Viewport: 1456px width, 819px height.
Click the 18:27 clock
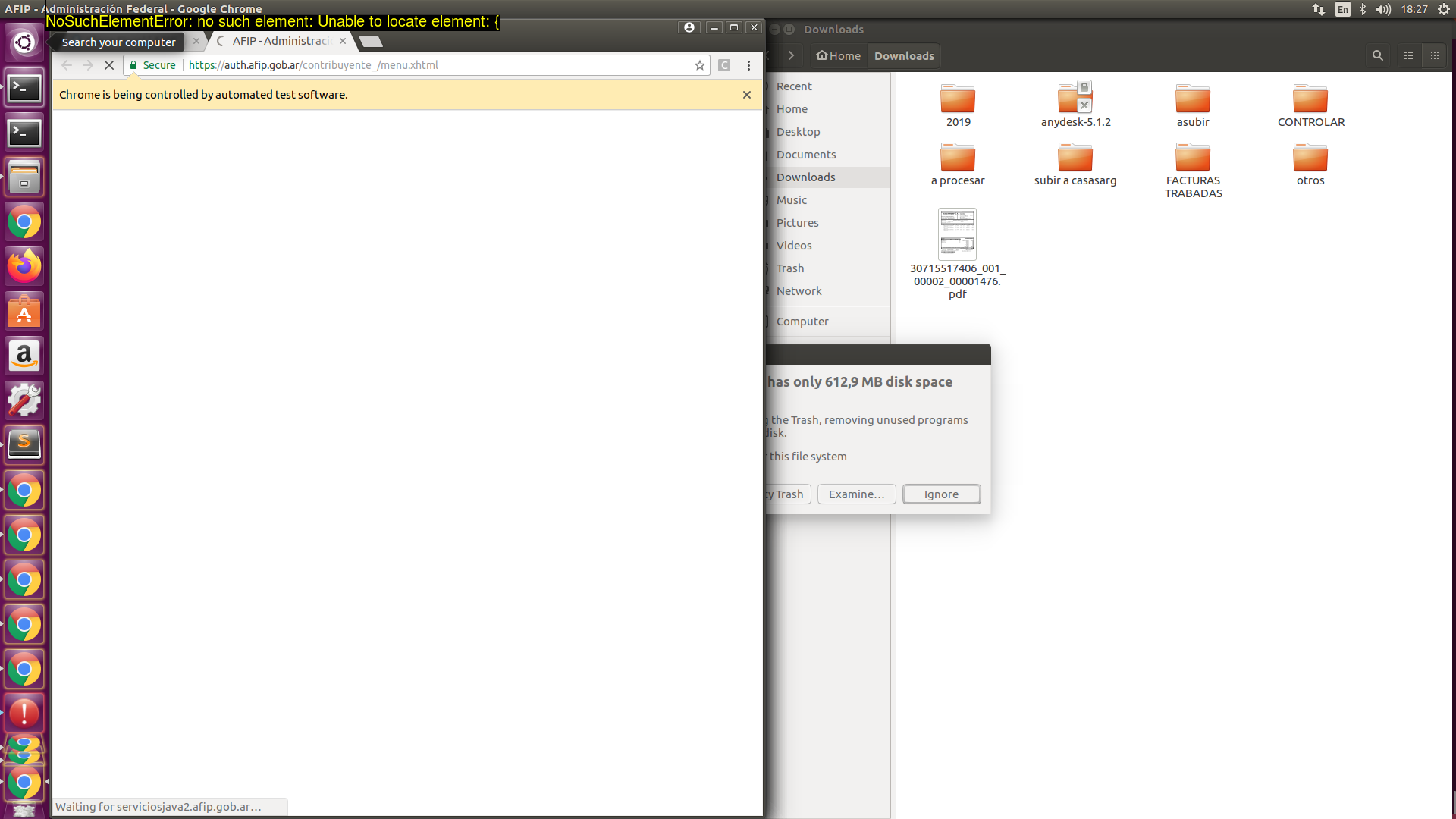click(x=1414, y=9)
